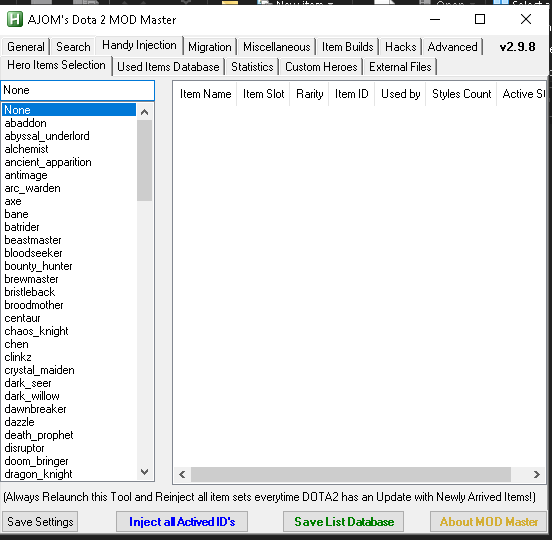Select clinkz hero entry
The width and height of the screenshot is (552, 540).
coord(69,357)
